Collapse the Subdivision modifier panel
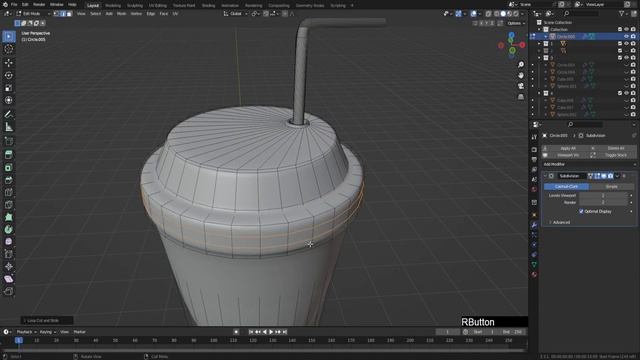This screenshot has width=640, height=360. (x=545, y=176)
